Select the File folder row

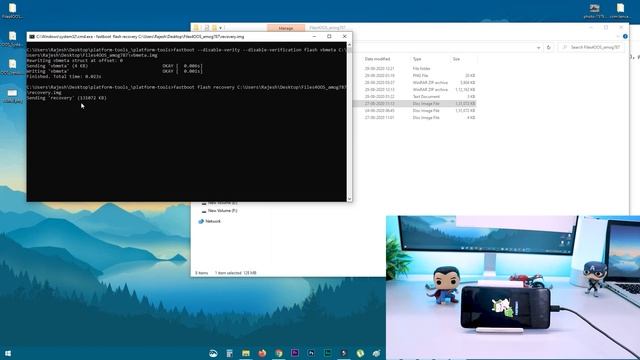click(x=414, y=69)
